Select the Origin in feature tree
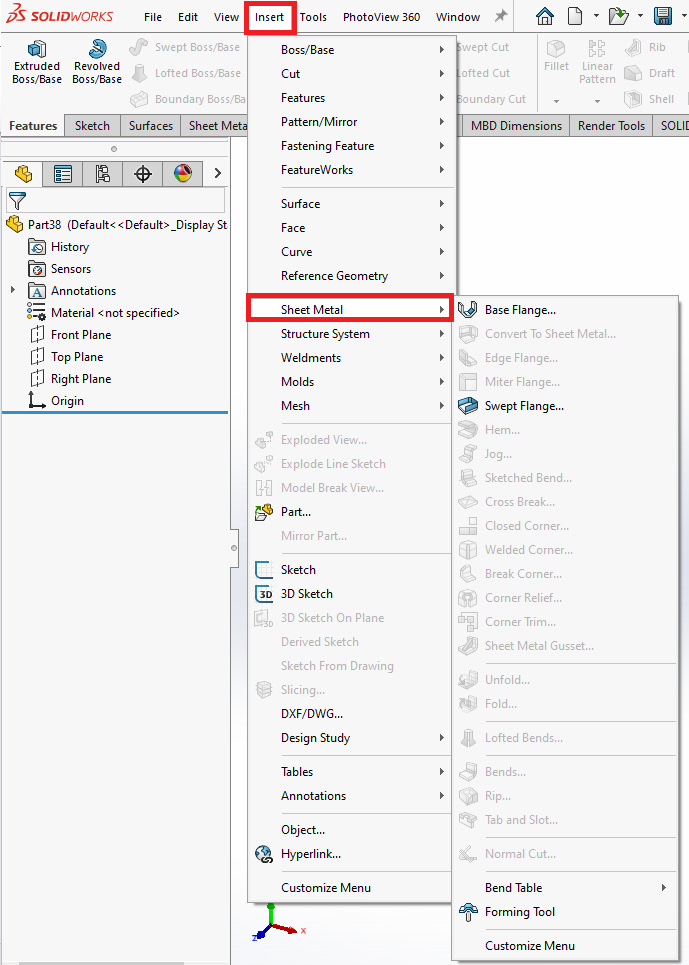This screenshot has height=965, width=689. pyautogui.click(x=56, y=401)
